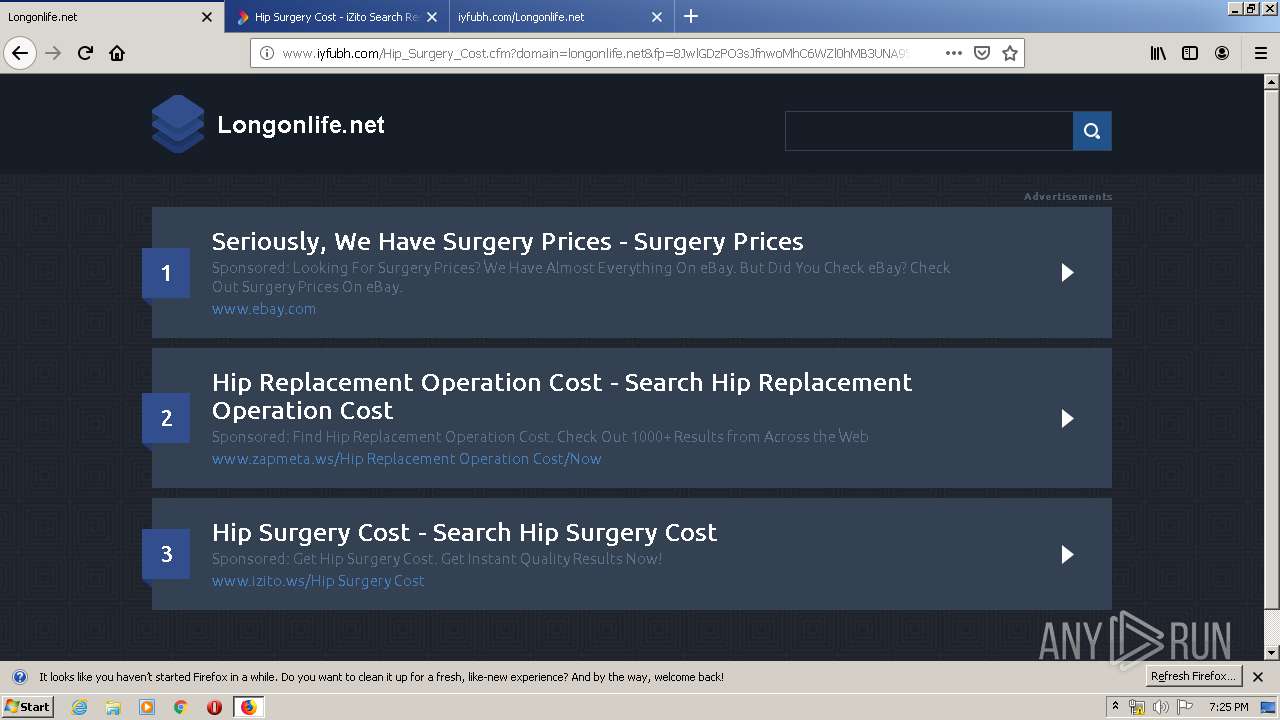Show site information icon in the address bar
The image size is (1280, 720).
pos(266,53)
